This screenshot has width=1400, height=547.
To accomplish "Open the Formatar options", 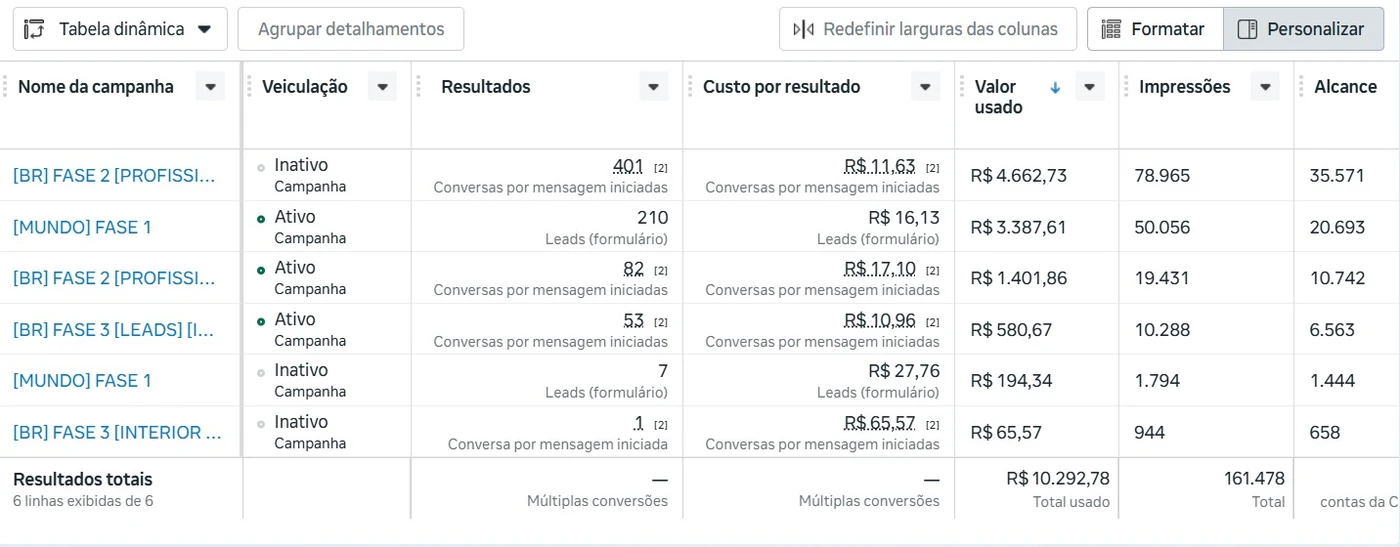I will click(x=1155, y=29).
